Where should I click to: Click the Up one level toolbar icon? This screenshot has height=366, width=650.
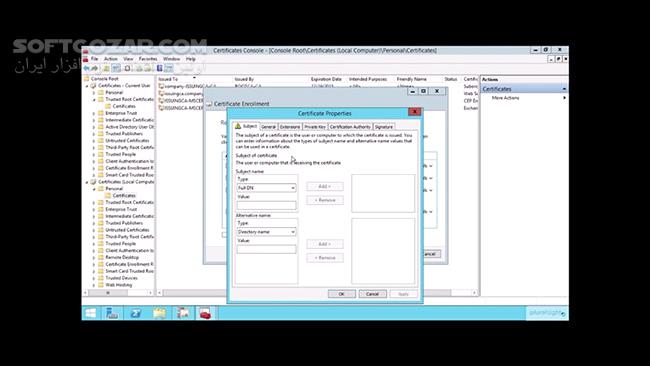tap(107, 68)
